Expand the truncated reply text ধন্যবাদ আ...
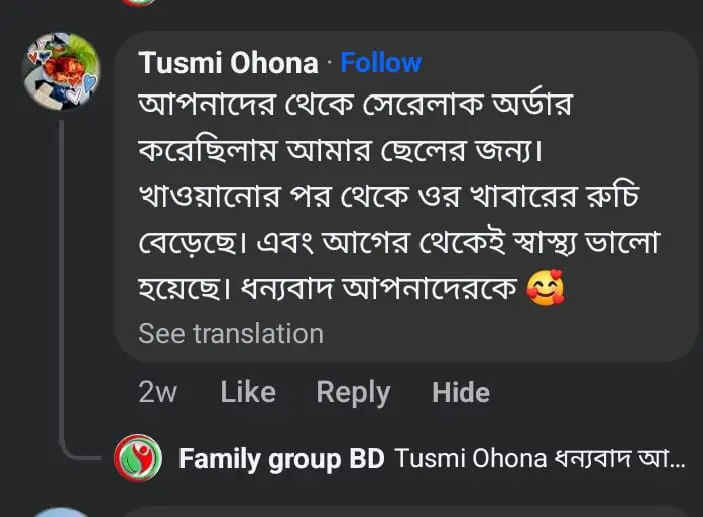Image resolution: width=703 pixels, height=517 pixels. point(621,459)
